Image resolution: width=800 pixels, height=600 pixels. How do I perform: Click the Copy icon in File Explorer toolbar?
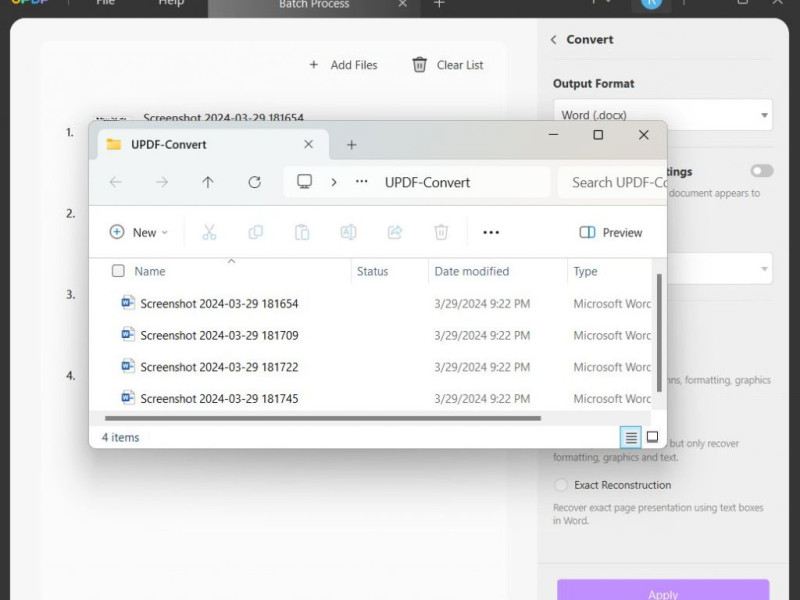pyautogui.click(x=256, y=232)
